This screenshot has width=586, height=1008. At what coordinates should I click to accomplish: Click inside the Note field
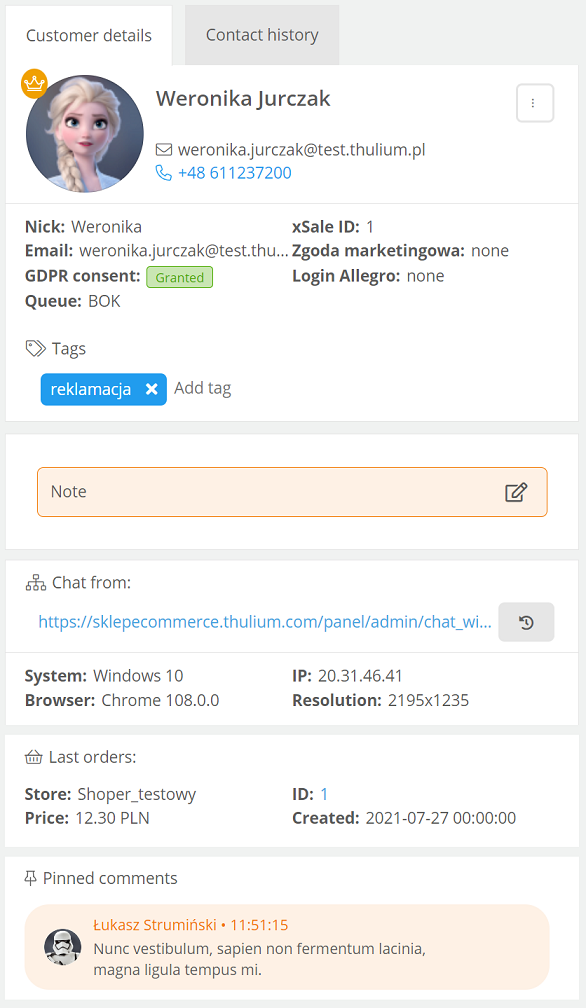[292, 492]
